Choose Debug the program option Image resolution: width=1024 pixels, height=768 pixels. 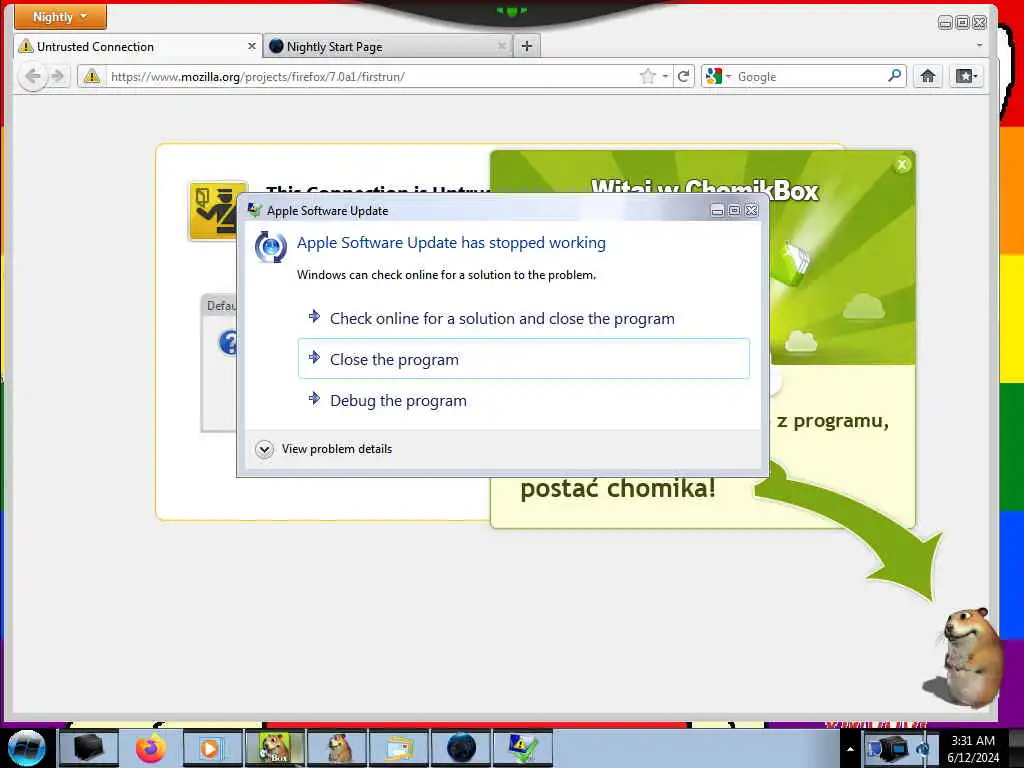tap(524, 400)
